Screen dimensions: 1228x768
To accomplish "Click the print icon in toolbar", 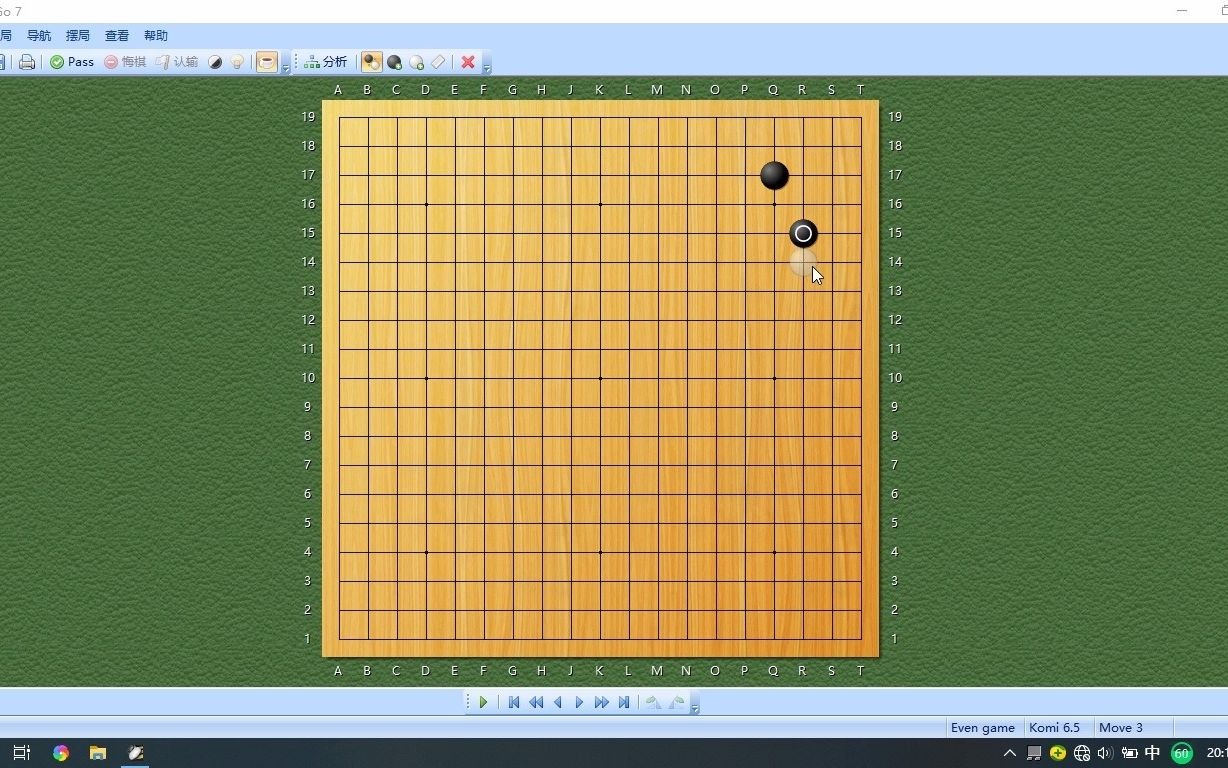I will [x=27, y=62].
